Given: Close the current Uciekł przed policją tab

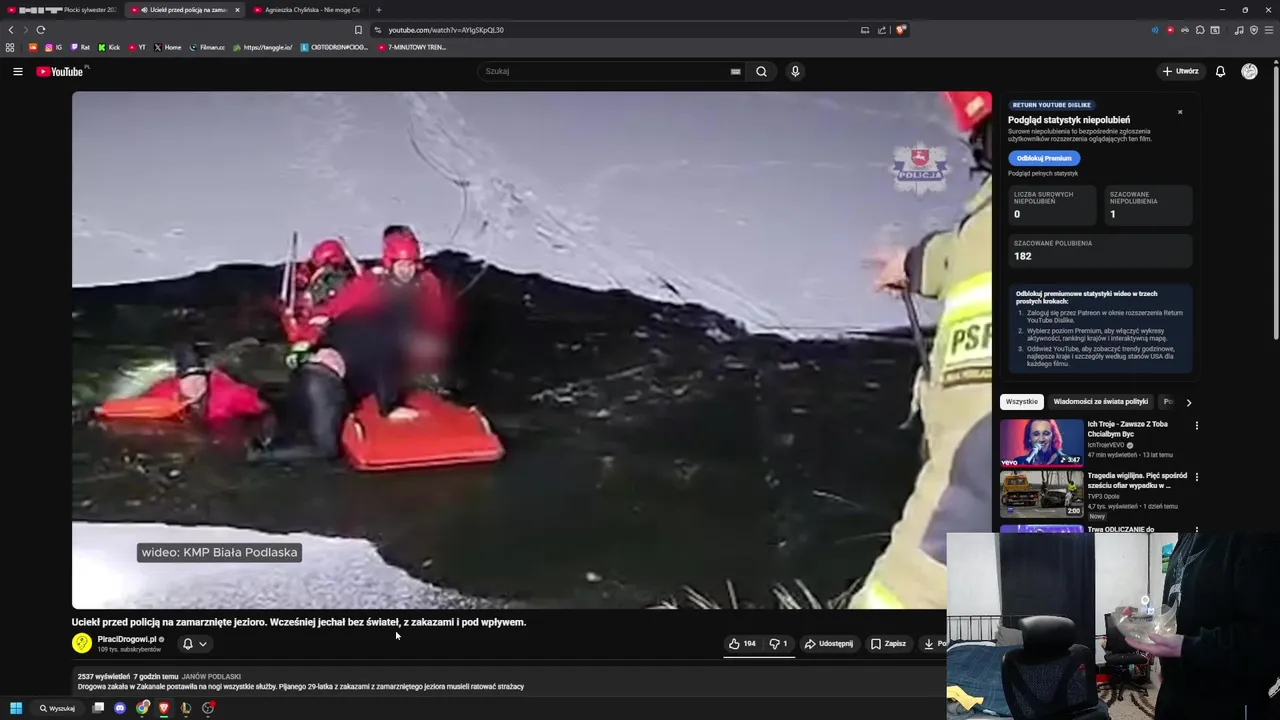Looking at the screenshot, I should (237, 10).
